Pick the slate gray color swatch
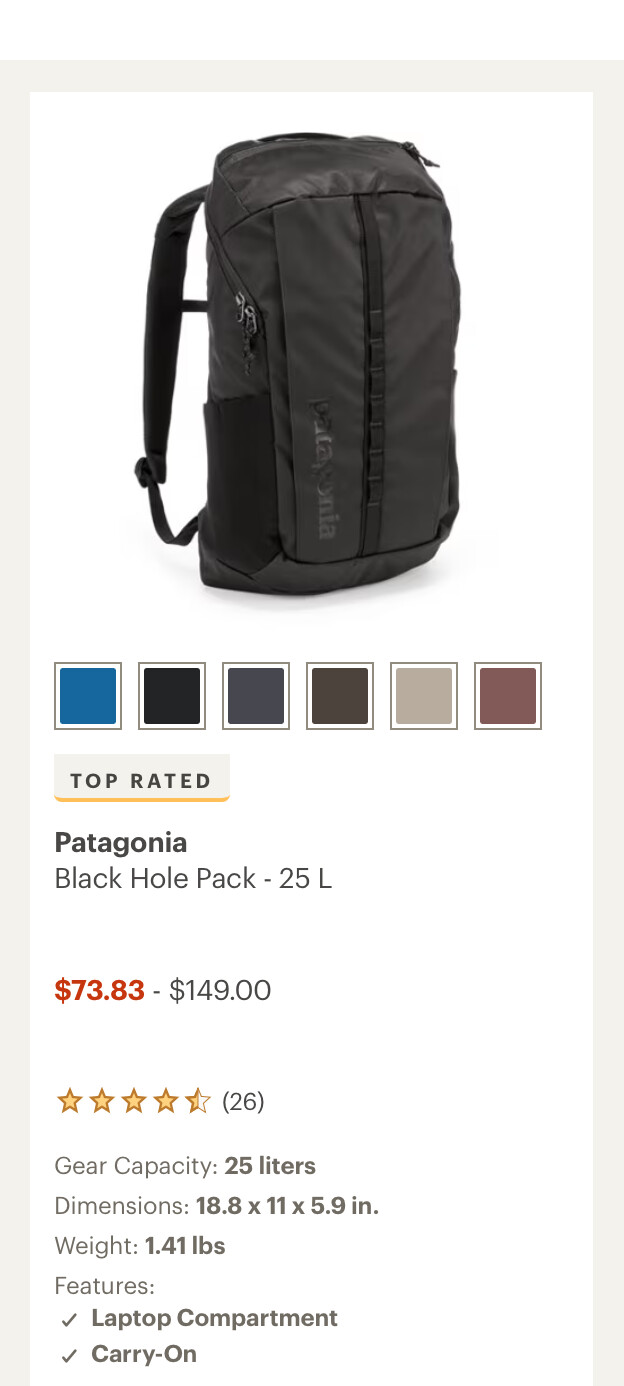The height and width of the screenshot is (1386, 624). click(256, 696)
